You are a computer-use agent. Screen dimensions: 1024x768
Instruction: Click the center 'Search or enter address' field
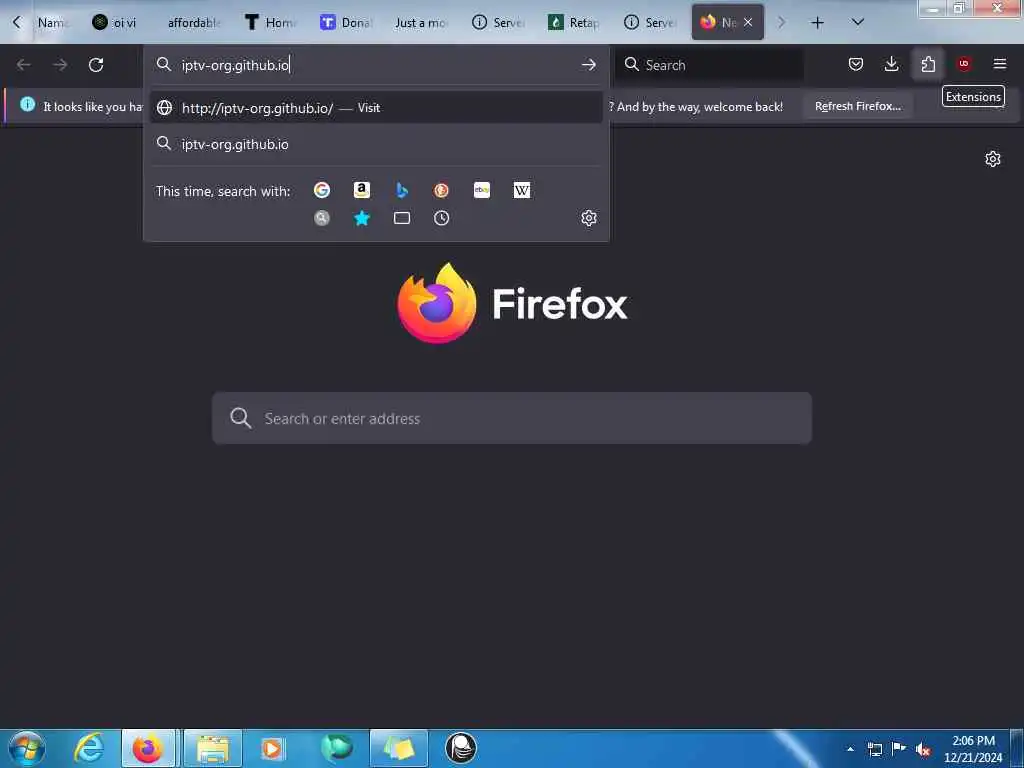512,419
